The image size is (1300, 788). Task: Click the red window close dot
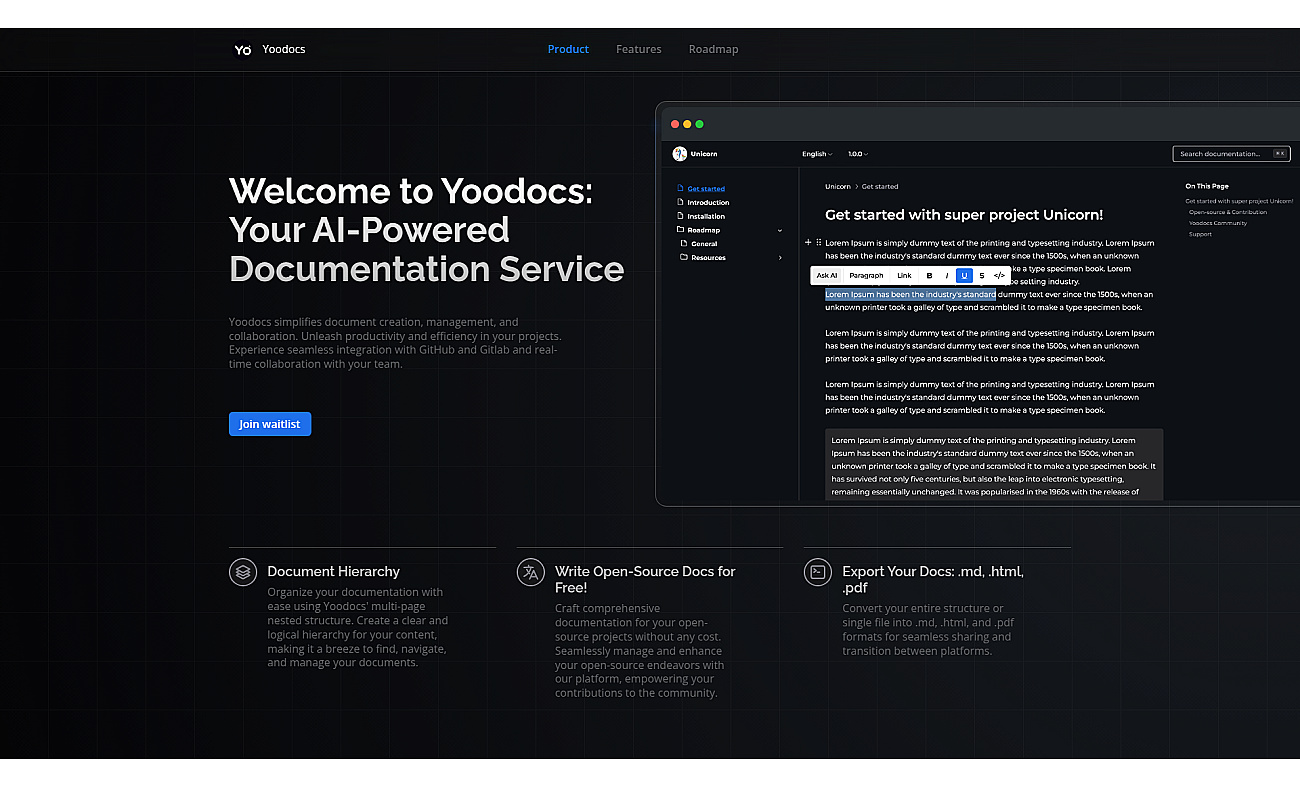click(x=675, y=124)
